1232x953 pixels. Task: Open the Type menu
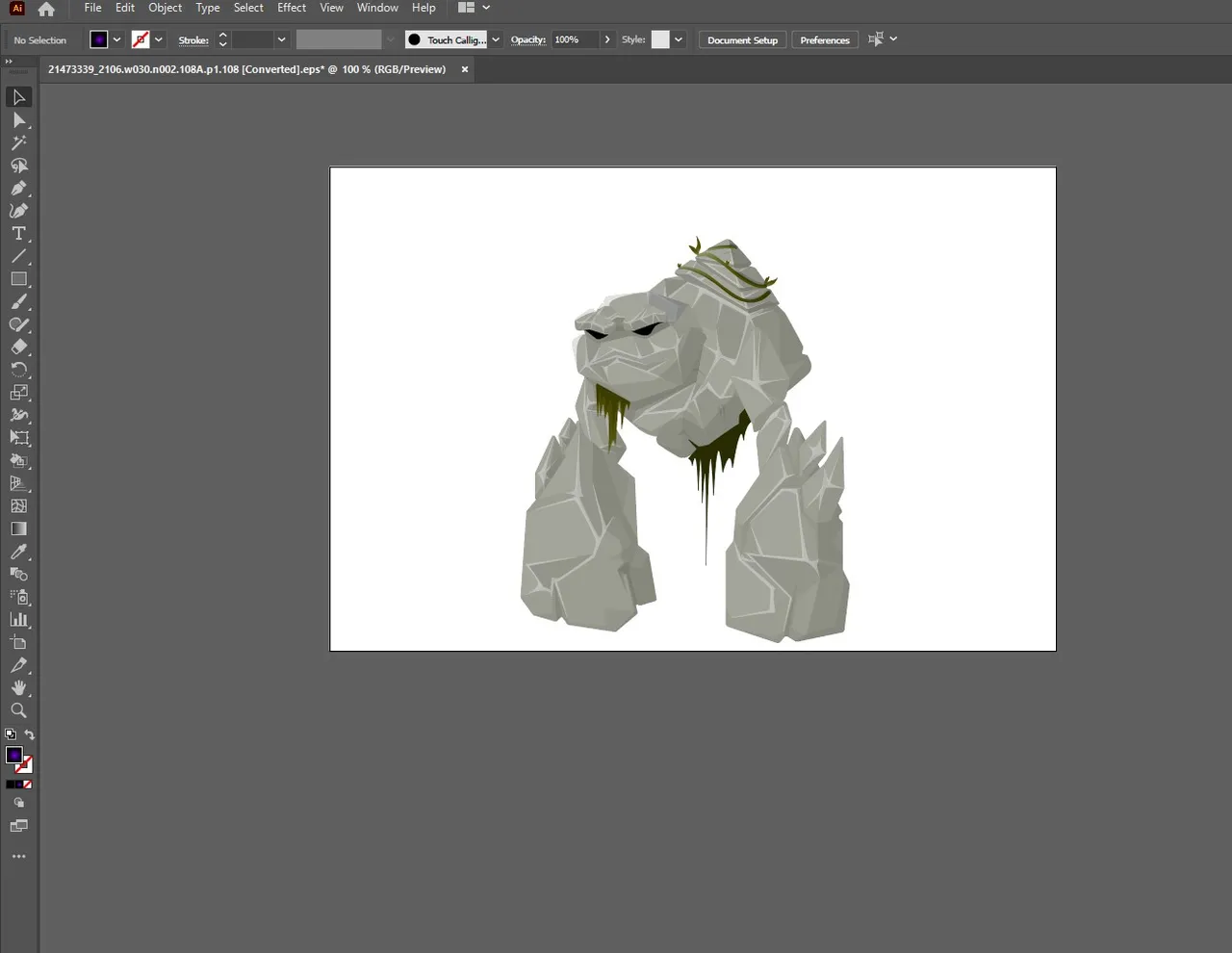click(208, 8)
